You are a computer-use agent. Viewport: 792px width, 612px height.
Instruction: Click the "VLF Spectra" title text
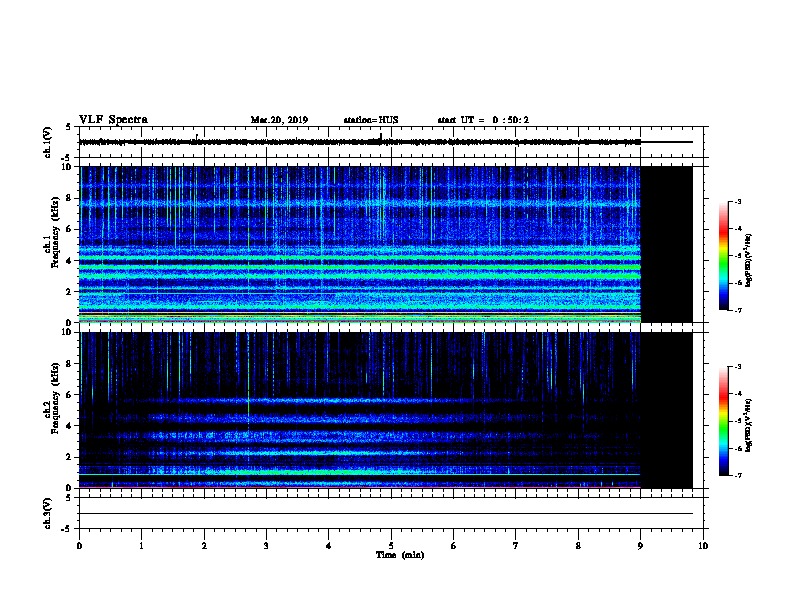113,120
